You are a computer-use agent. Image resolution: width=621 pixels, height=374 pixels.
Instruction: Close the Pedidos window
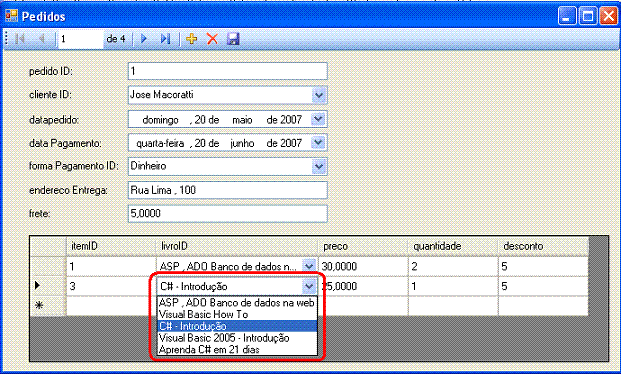pos(608,16)
